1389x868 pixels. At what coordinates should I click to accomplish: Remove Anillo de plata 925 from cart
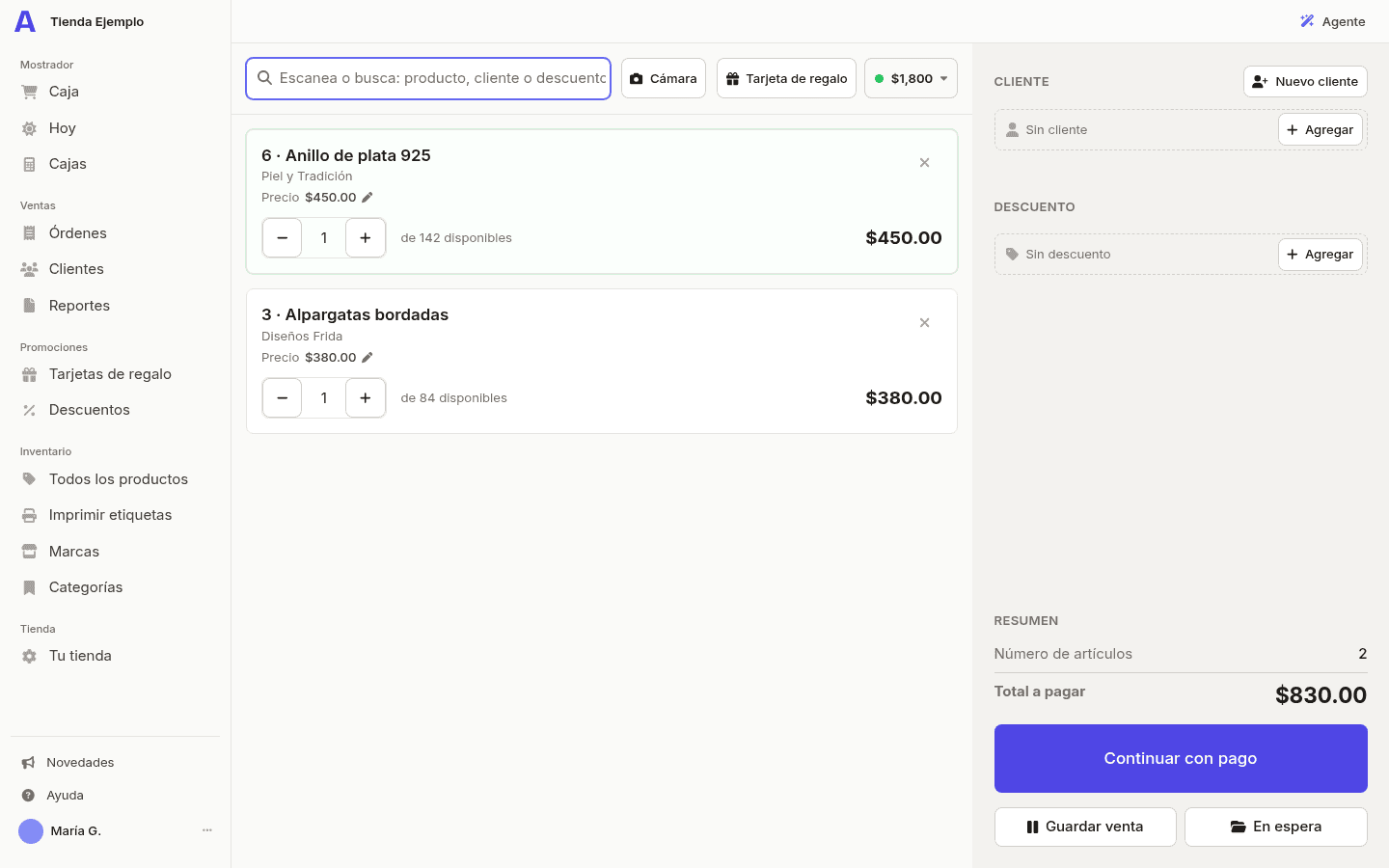click(x=924, y=163)
